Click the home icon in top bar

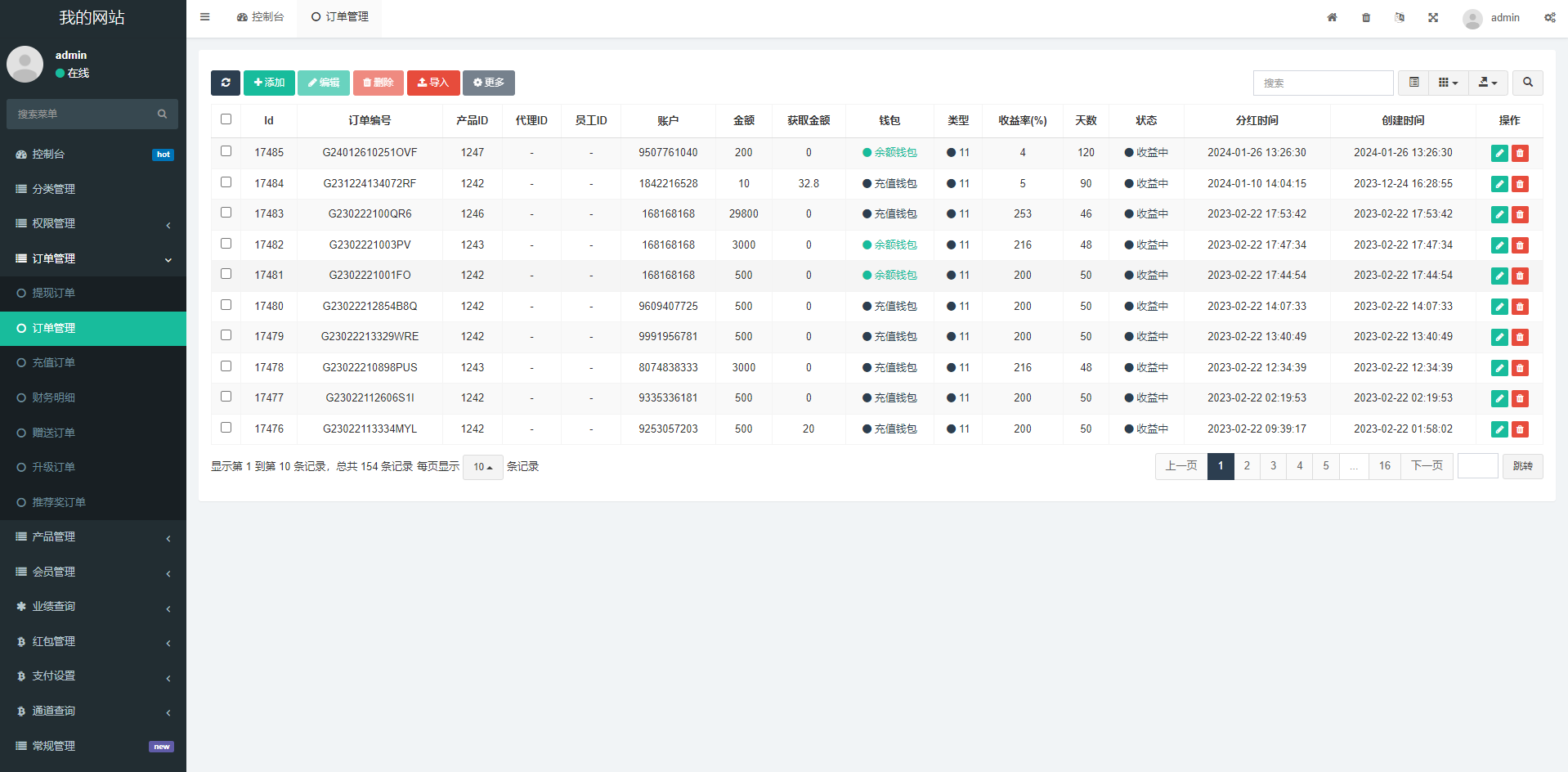click(x=1332, y=17)
